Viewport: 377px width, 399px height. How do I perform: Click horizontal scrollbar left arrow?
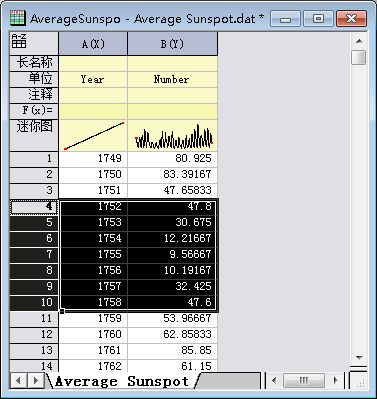pos(274,380)
